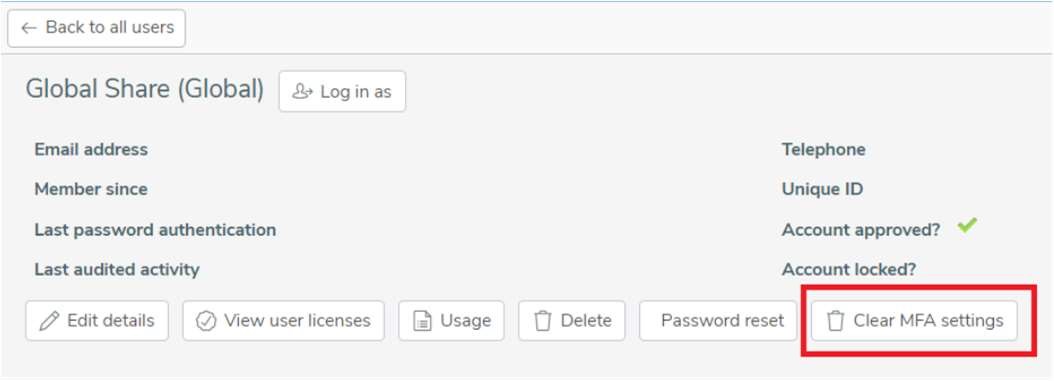Screen dimensions: 1054x381
Task: Click the pencil icon for Edit details
Action: pos(49,321)
